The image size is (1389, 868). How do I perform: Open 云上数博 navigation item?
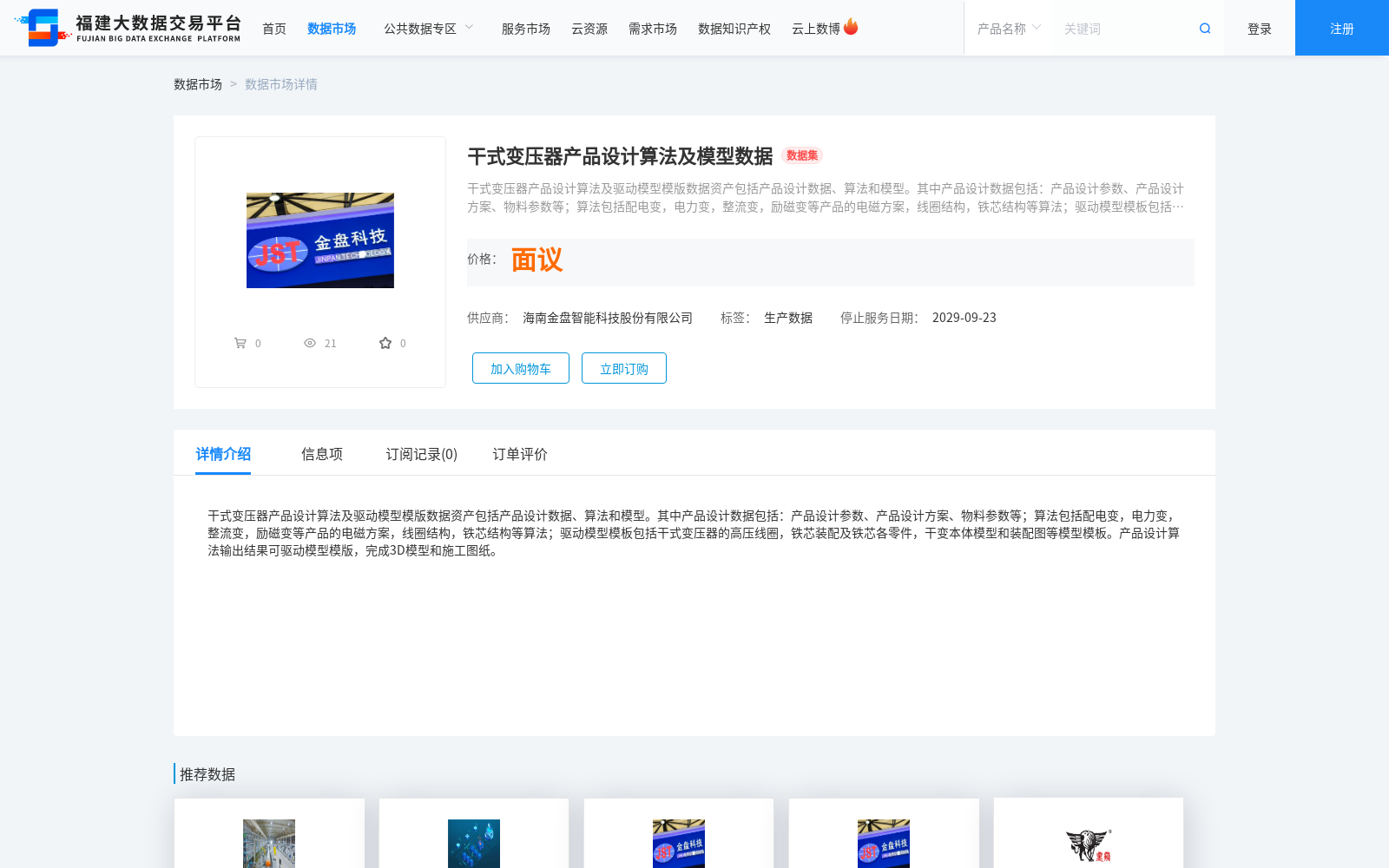click(816, 29)
